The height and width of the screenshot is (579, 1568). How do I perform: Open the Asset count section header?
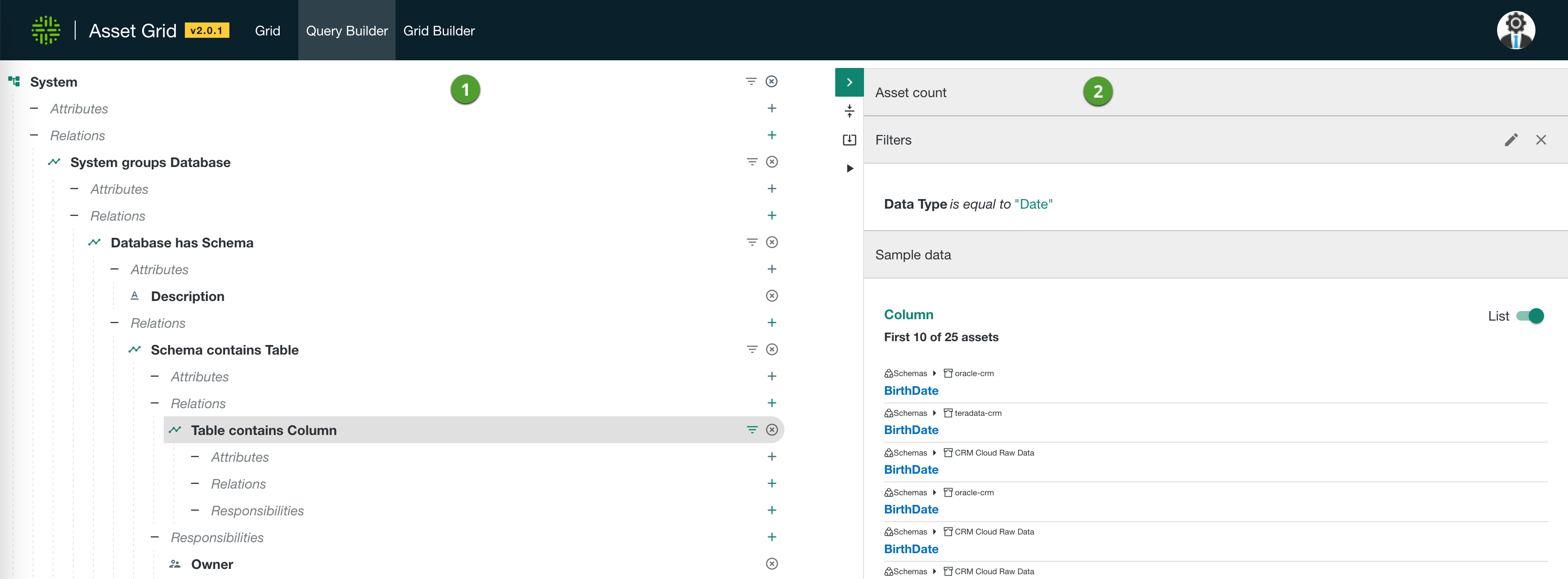click(1216, 92)
